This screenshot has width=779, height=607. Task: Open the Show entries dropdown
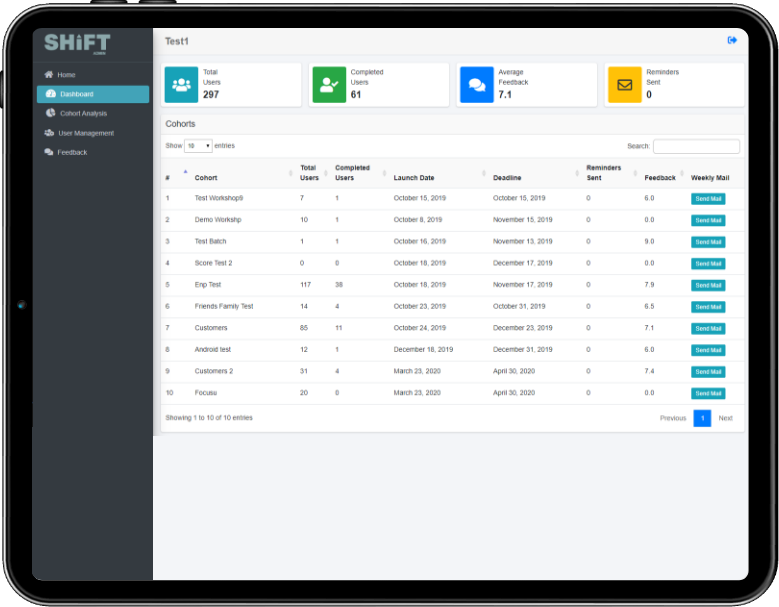(198, 146)
